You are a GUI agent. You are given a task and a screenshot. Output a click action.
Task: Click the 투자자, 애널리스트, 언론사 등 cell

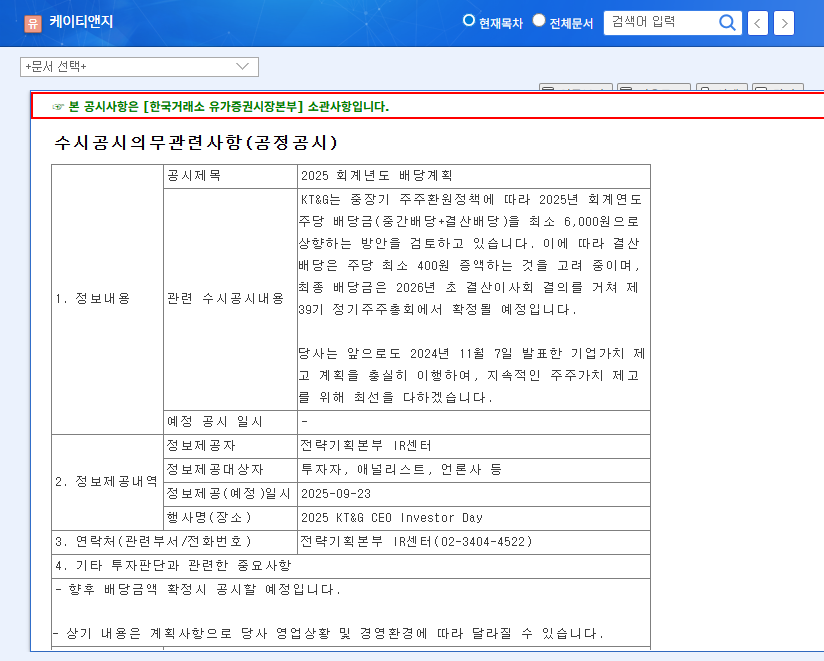473,470
